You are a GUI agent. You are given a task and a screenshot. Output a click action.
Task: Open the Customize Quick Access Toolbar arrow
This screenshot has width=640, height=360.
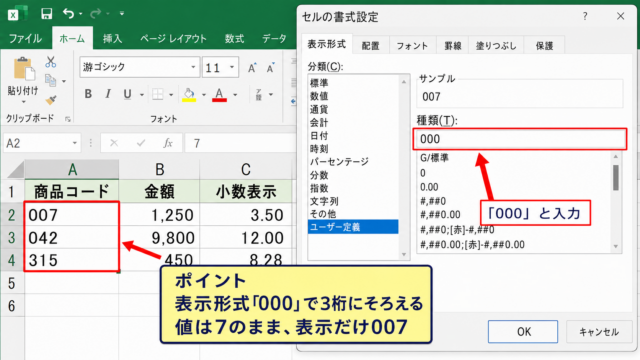point(122,13)
